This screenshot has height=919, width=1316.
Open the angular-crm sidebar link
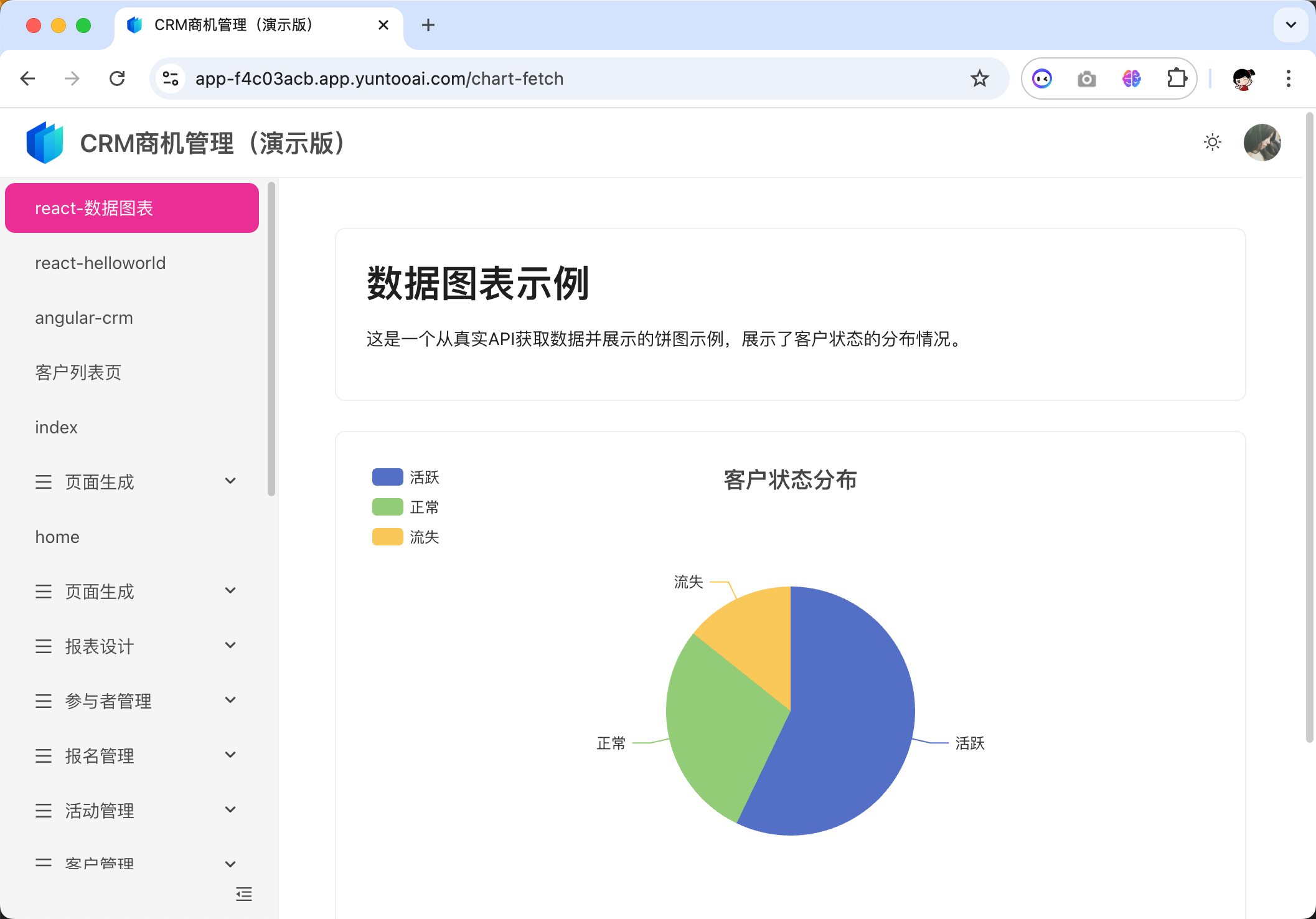click(x=84, y=318)
